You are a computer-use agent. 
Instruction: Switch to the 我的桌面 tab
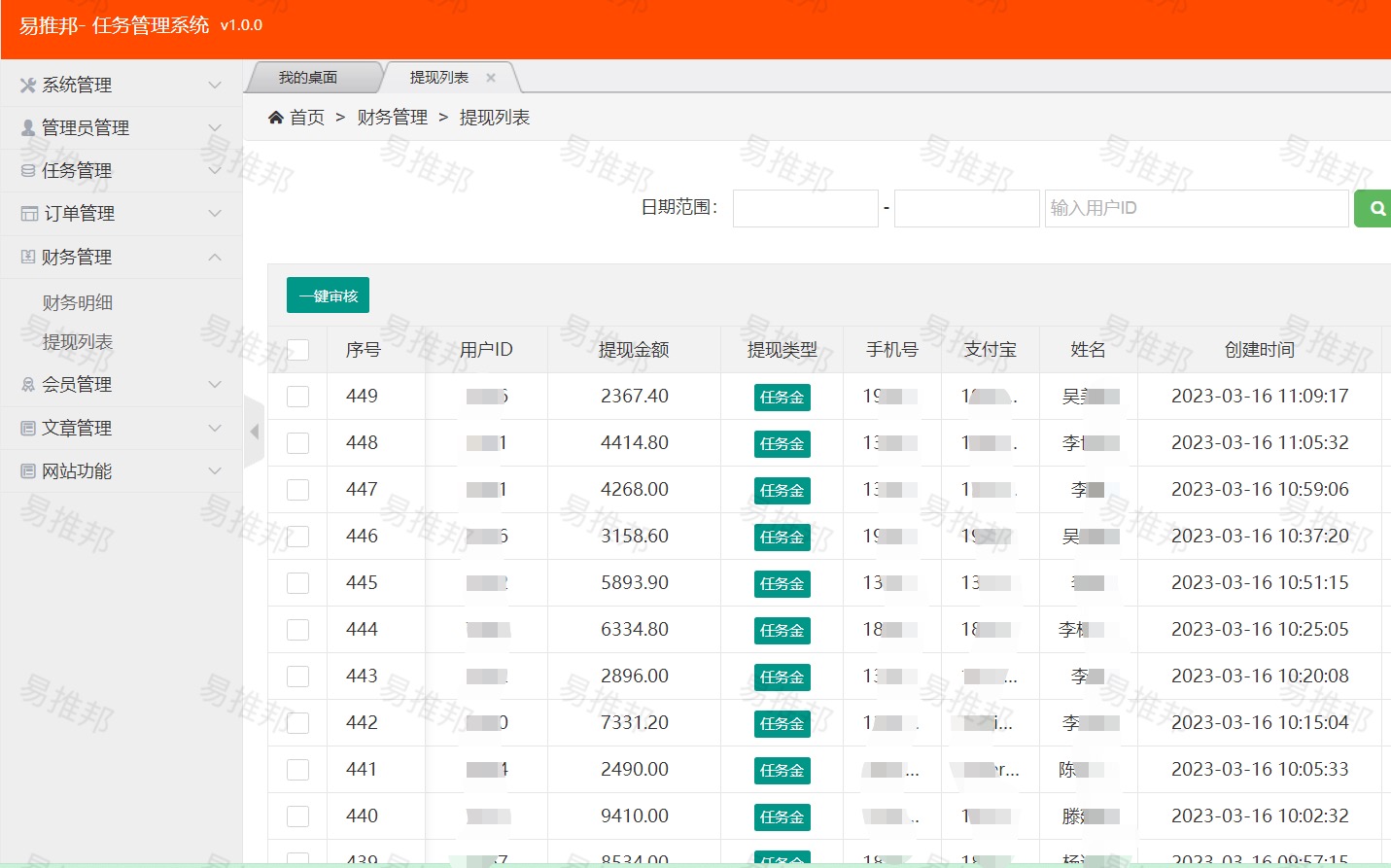[308, 78]
